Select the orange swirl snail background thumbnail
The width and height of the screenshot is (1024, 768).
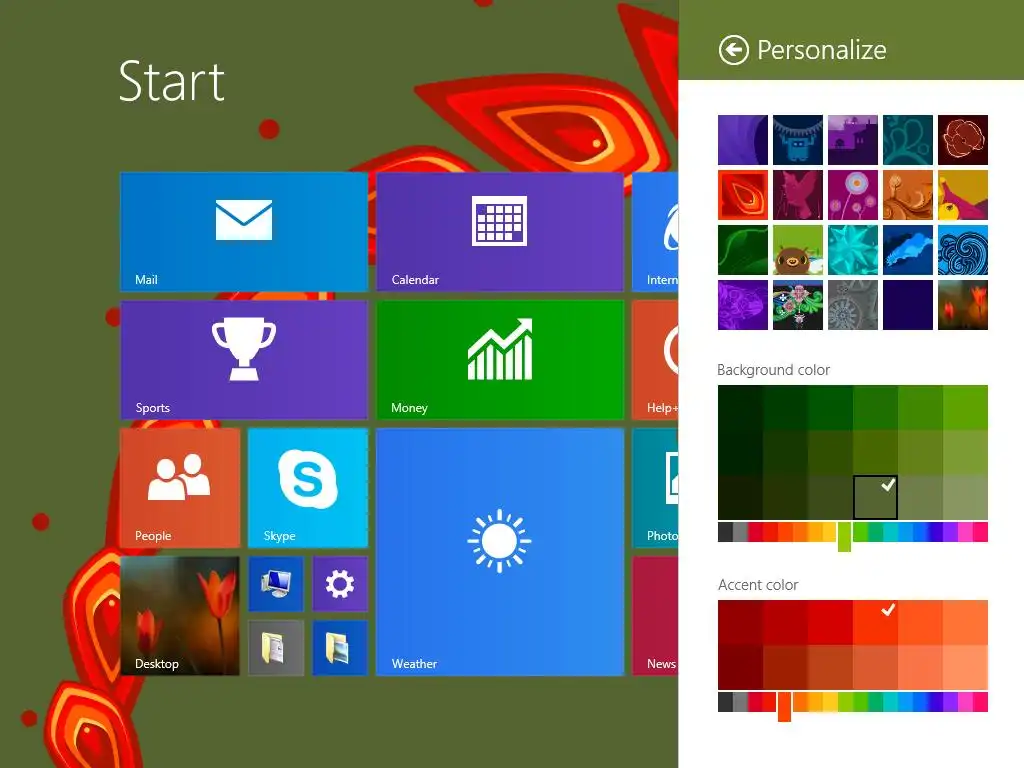point(908,195)
